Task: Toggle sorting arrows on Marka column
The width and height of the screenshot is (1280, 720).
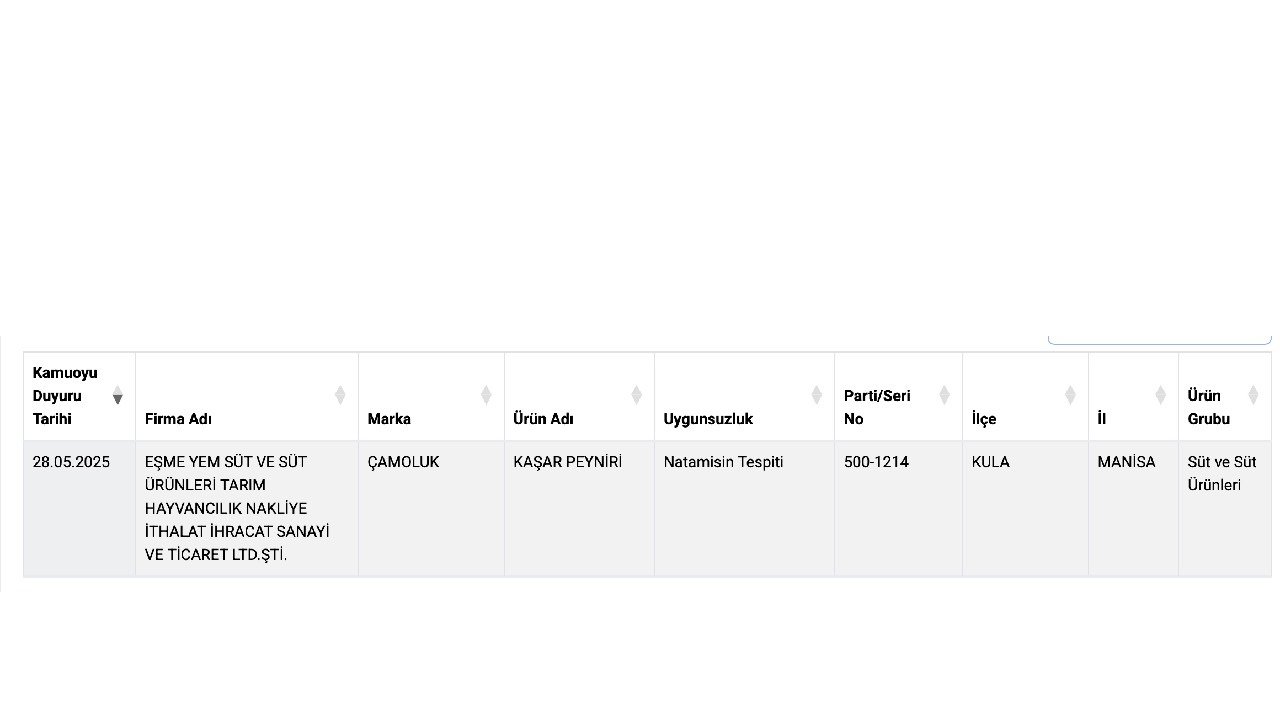Action: (486, 395)
